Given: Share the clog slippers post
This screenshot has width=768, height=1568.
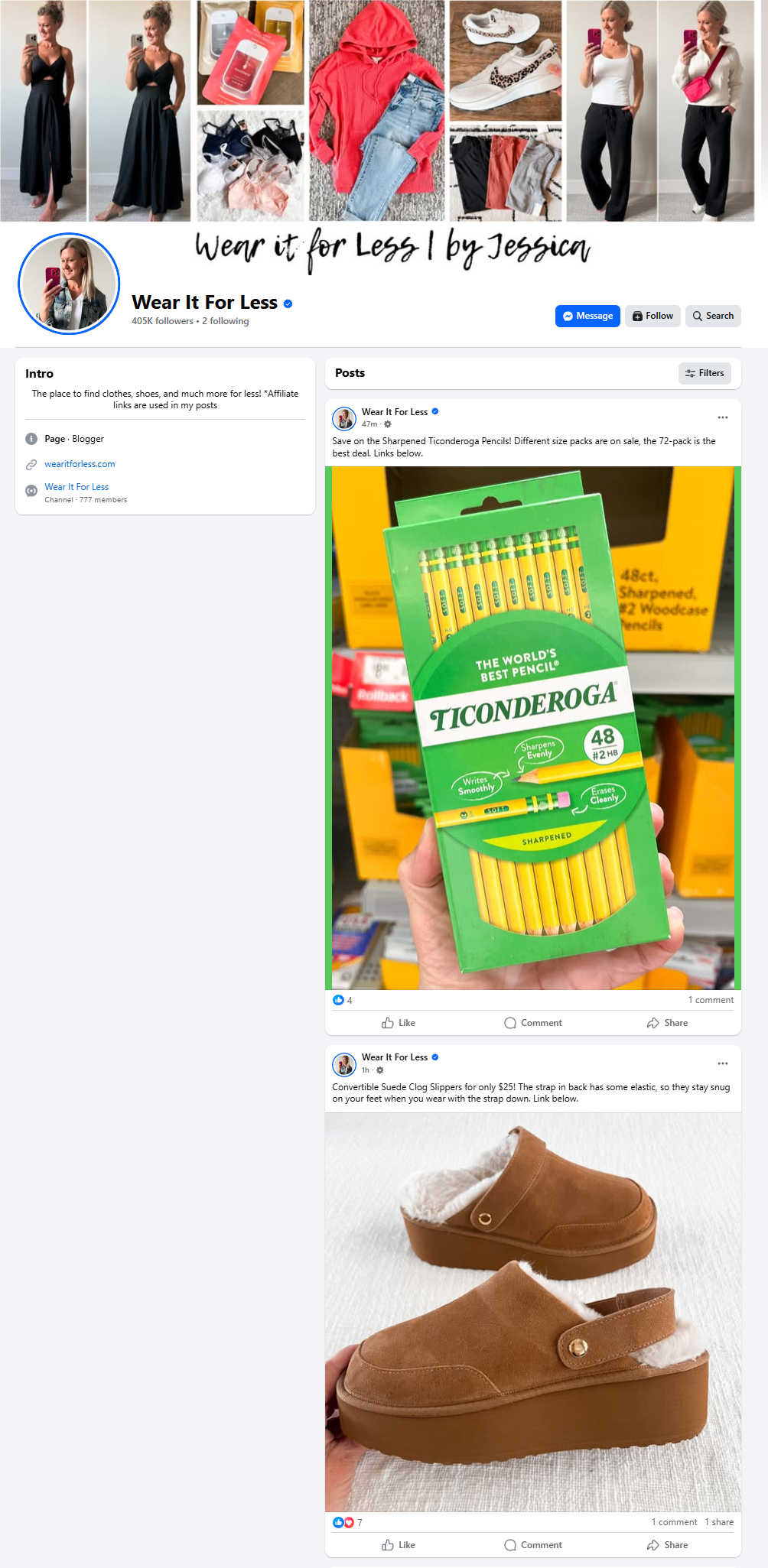Looking at the screenshot, I should point(667,1545).
